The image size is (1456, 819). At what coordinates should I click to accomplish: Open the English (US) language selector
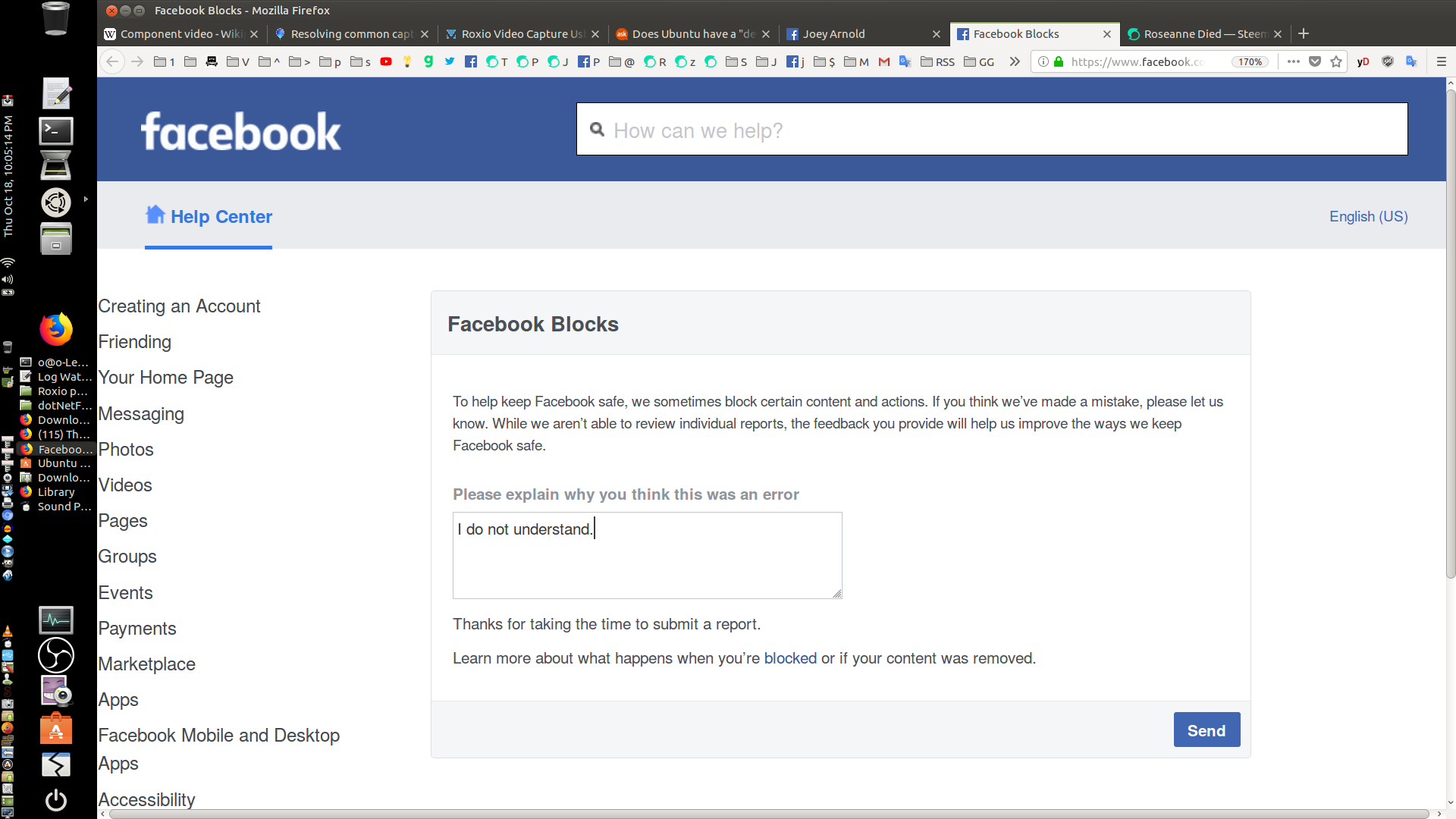point(1368,216)
